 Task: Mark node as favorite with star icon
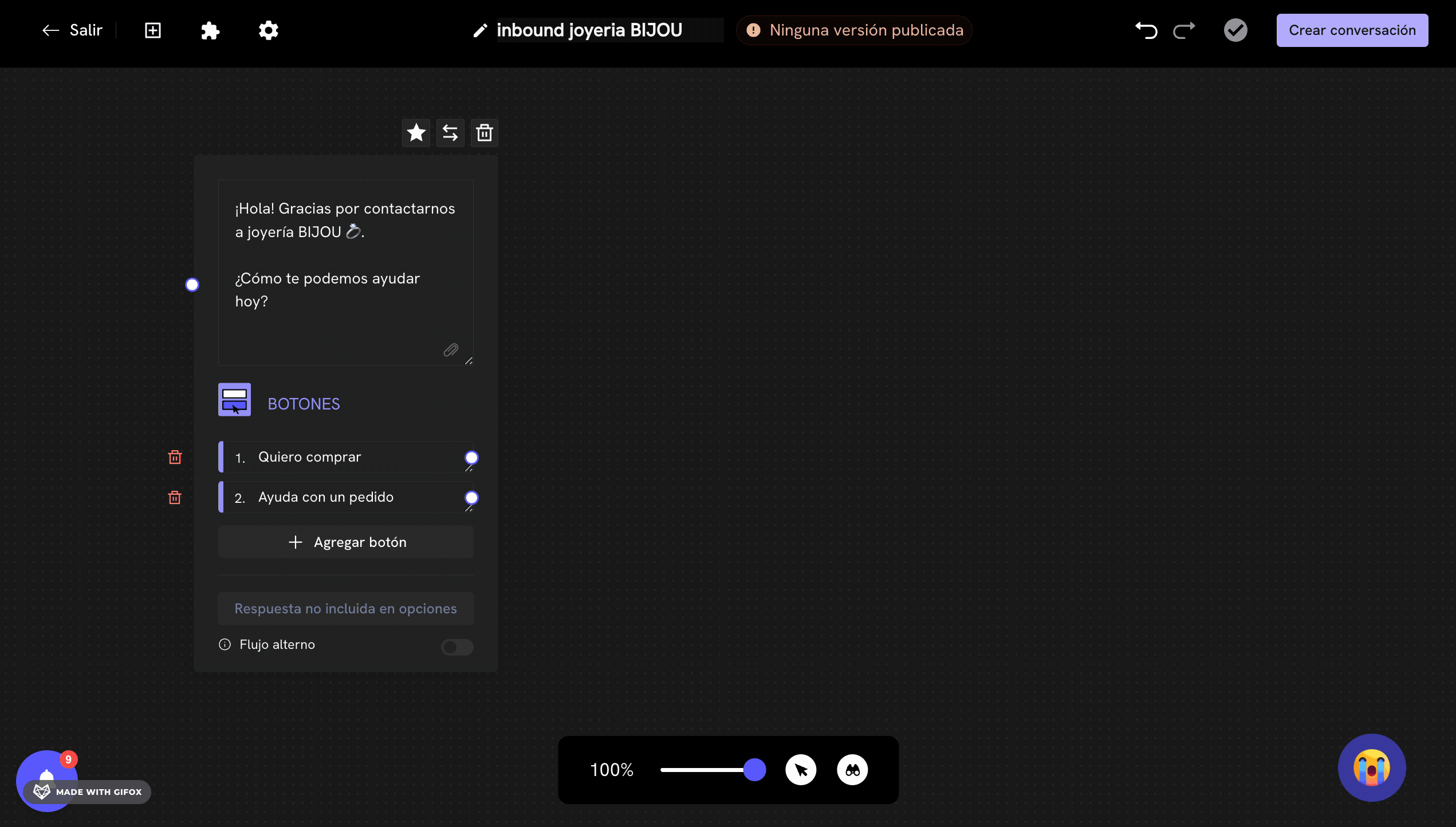416,133
